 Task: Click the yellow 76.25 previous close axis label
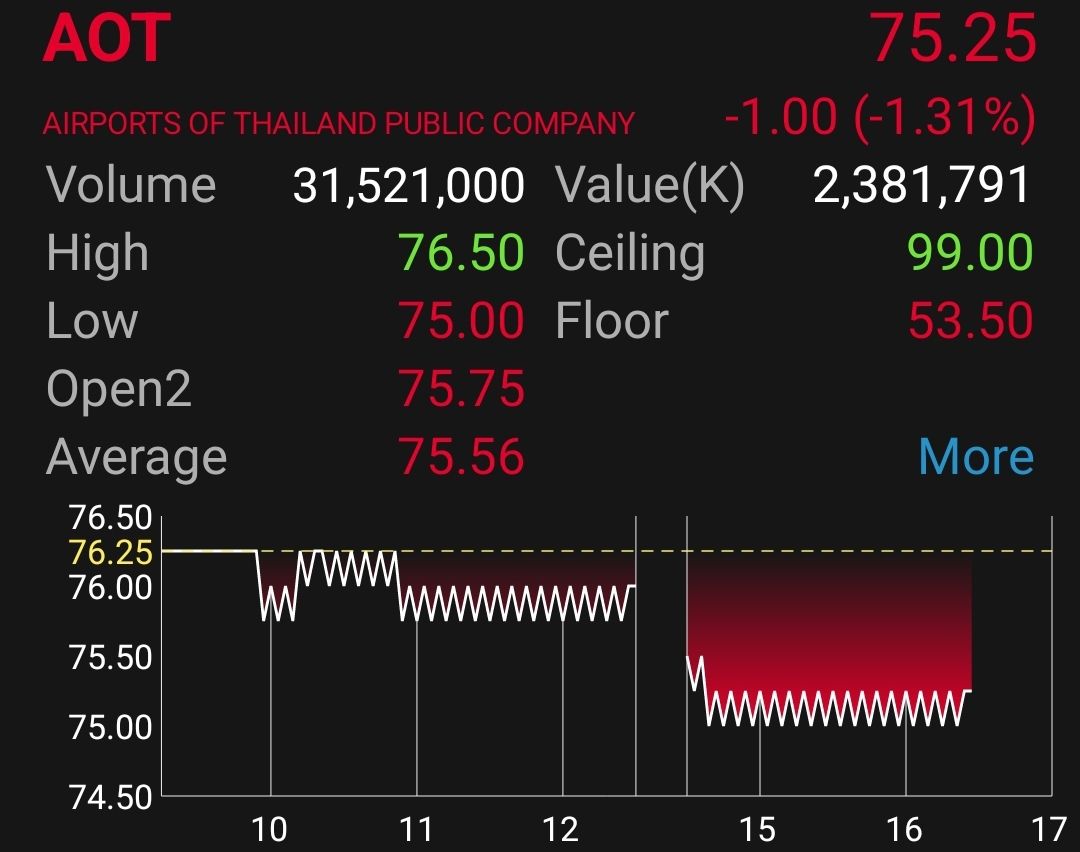pyautogui.click(x=111, y=552)
